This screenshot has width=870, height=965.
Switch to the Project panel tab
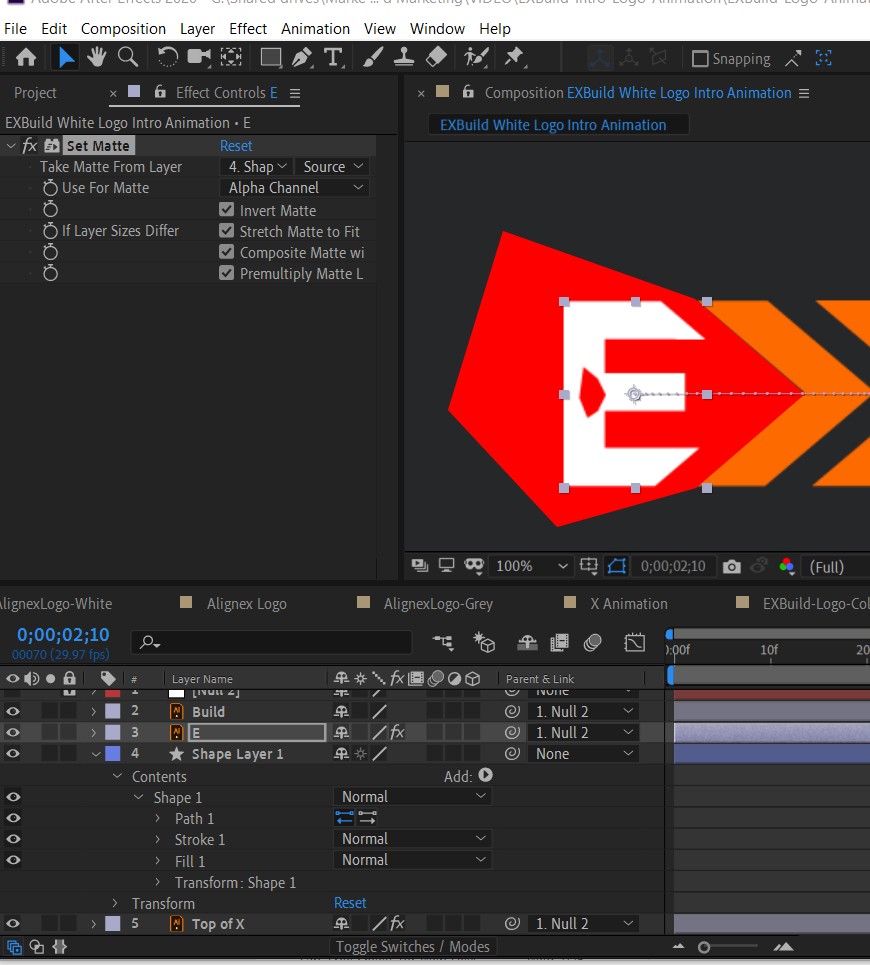pos(35,93)
